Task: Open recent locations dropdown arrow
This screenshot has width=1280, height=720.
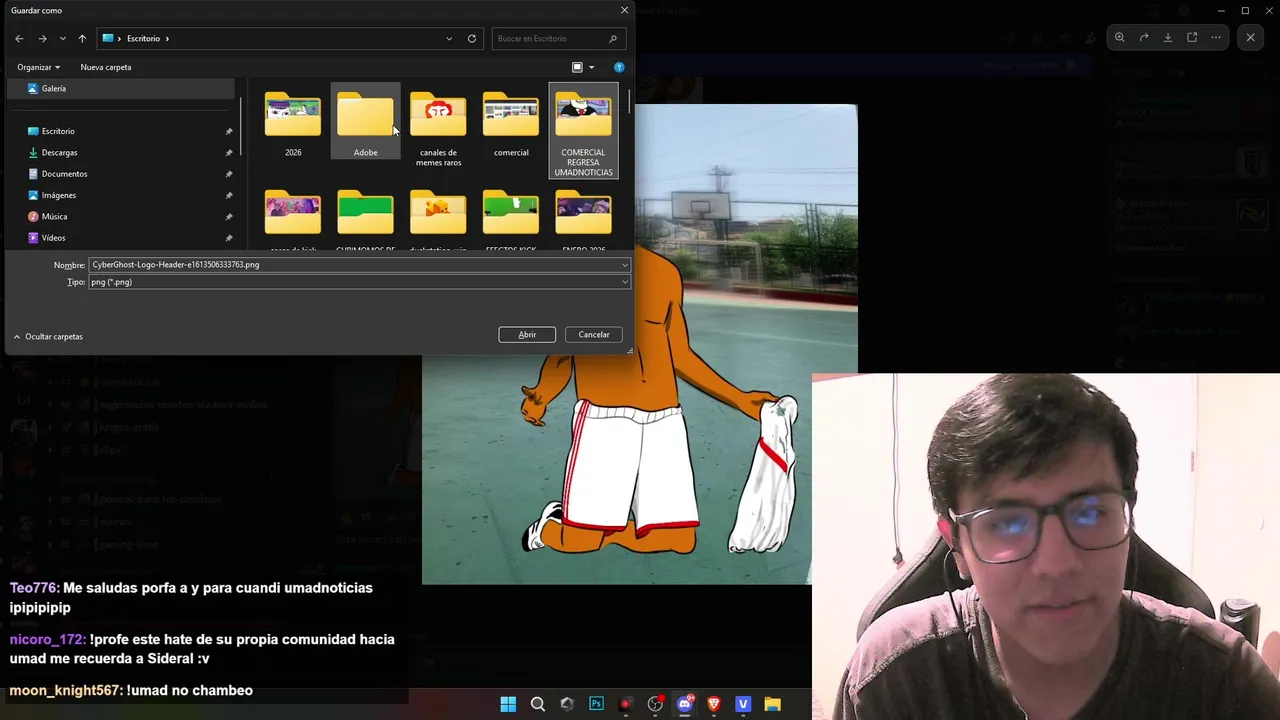Action: coord(62,39)
